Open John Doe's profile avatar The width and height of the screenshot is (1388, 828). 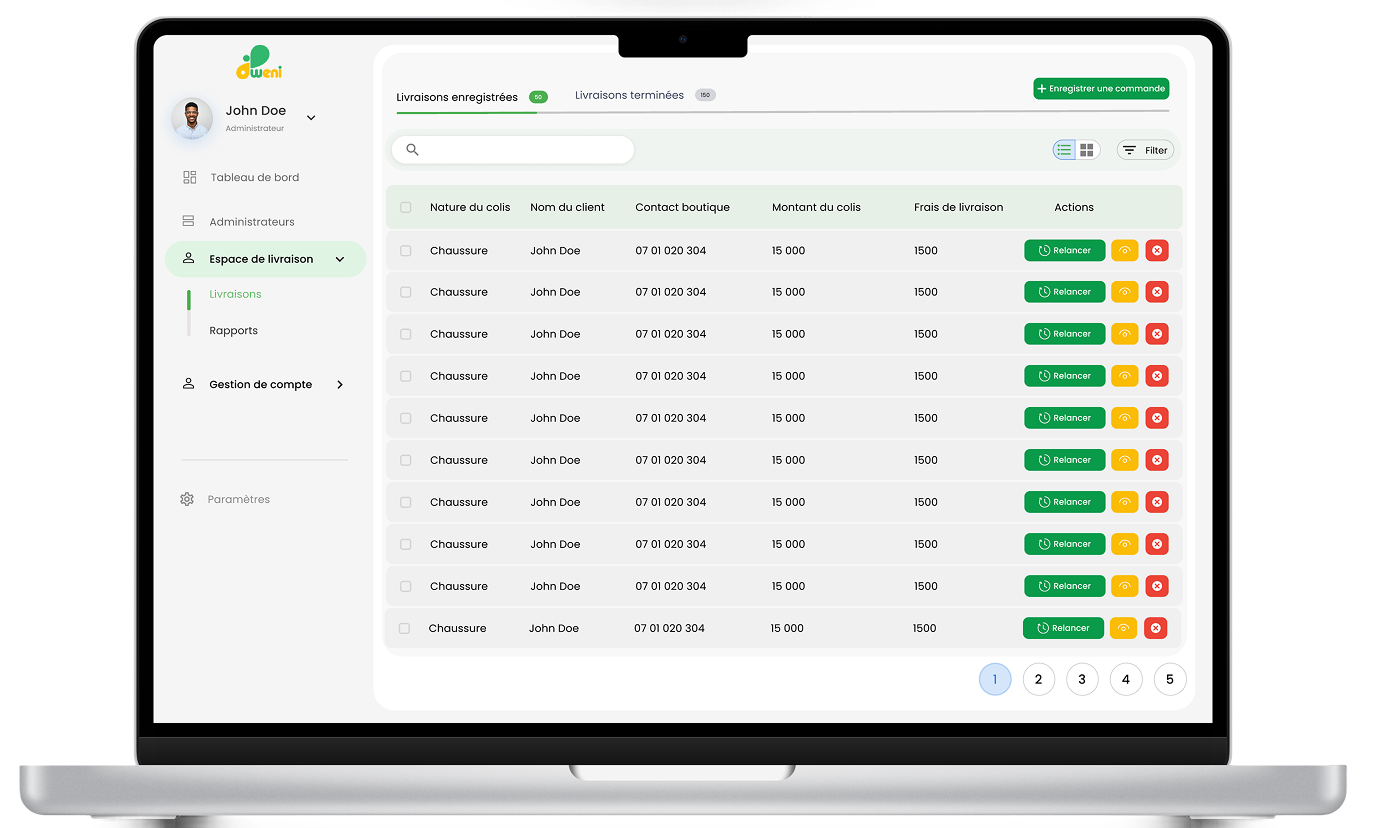click(192, 118)
